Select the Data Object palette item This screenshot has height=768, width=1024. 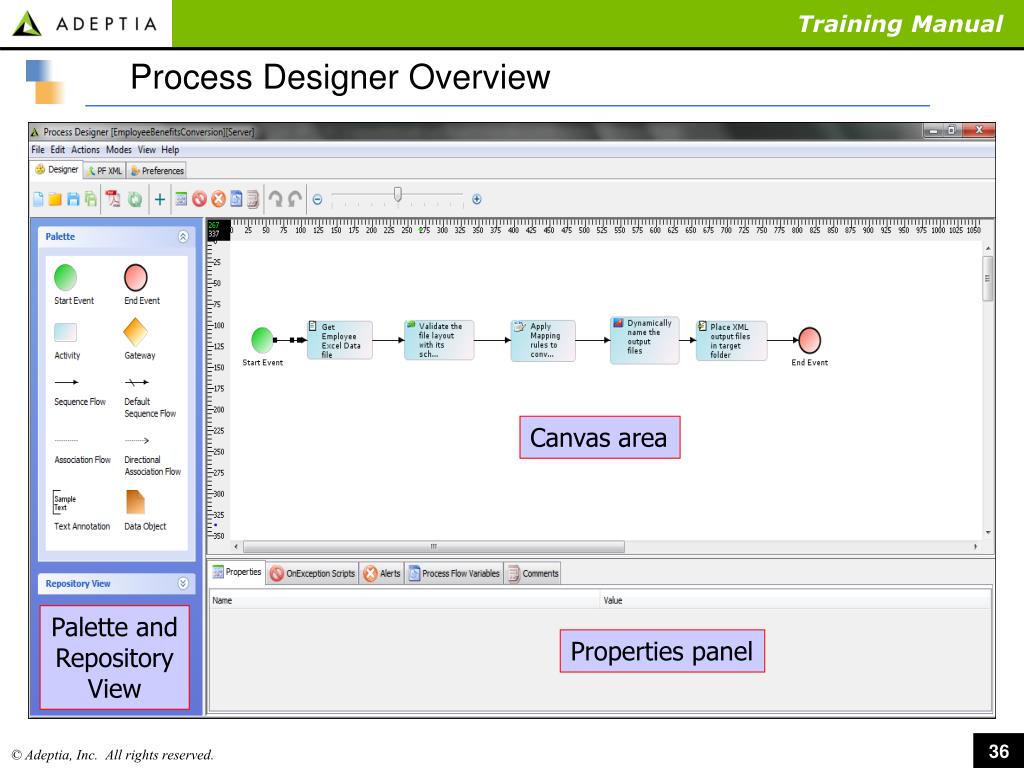click(x=135, y=502)
